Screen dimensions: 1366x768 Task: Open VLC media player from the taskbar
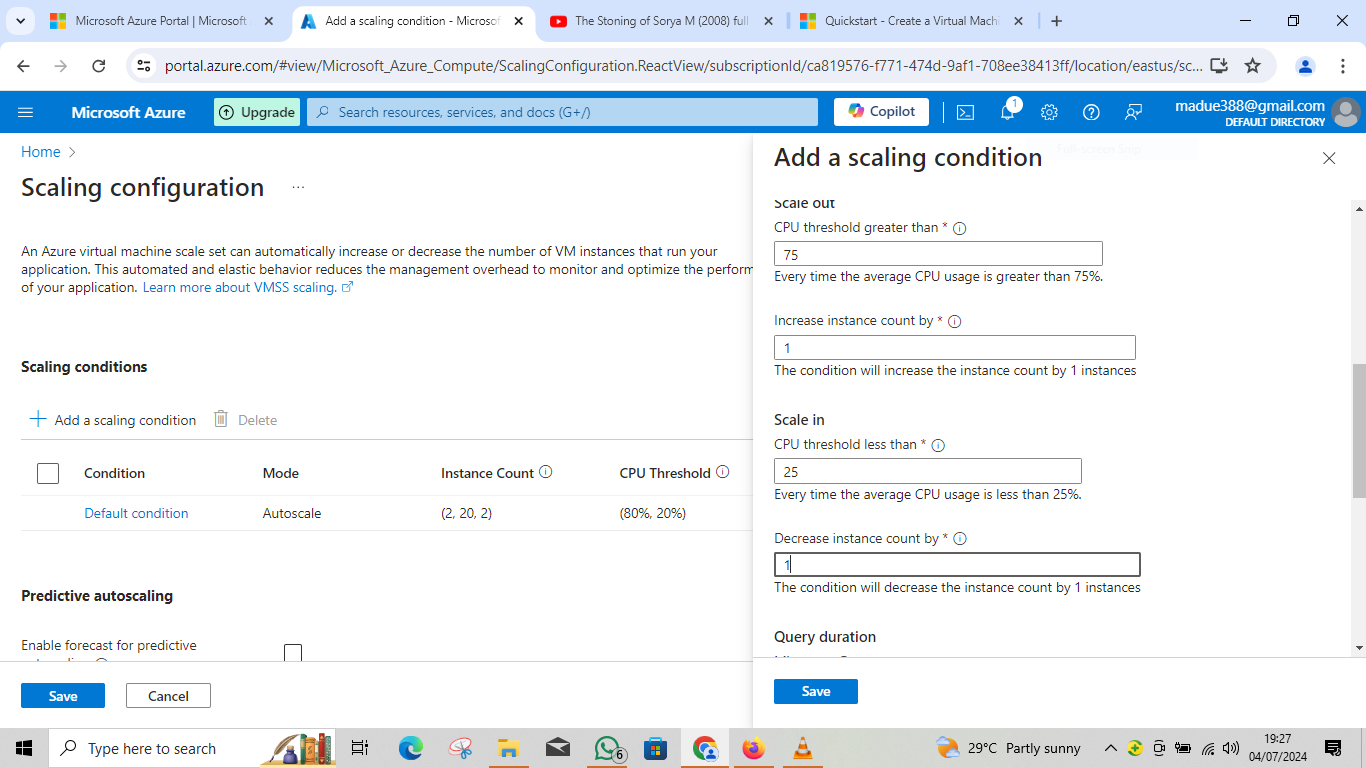click(802, 748)
